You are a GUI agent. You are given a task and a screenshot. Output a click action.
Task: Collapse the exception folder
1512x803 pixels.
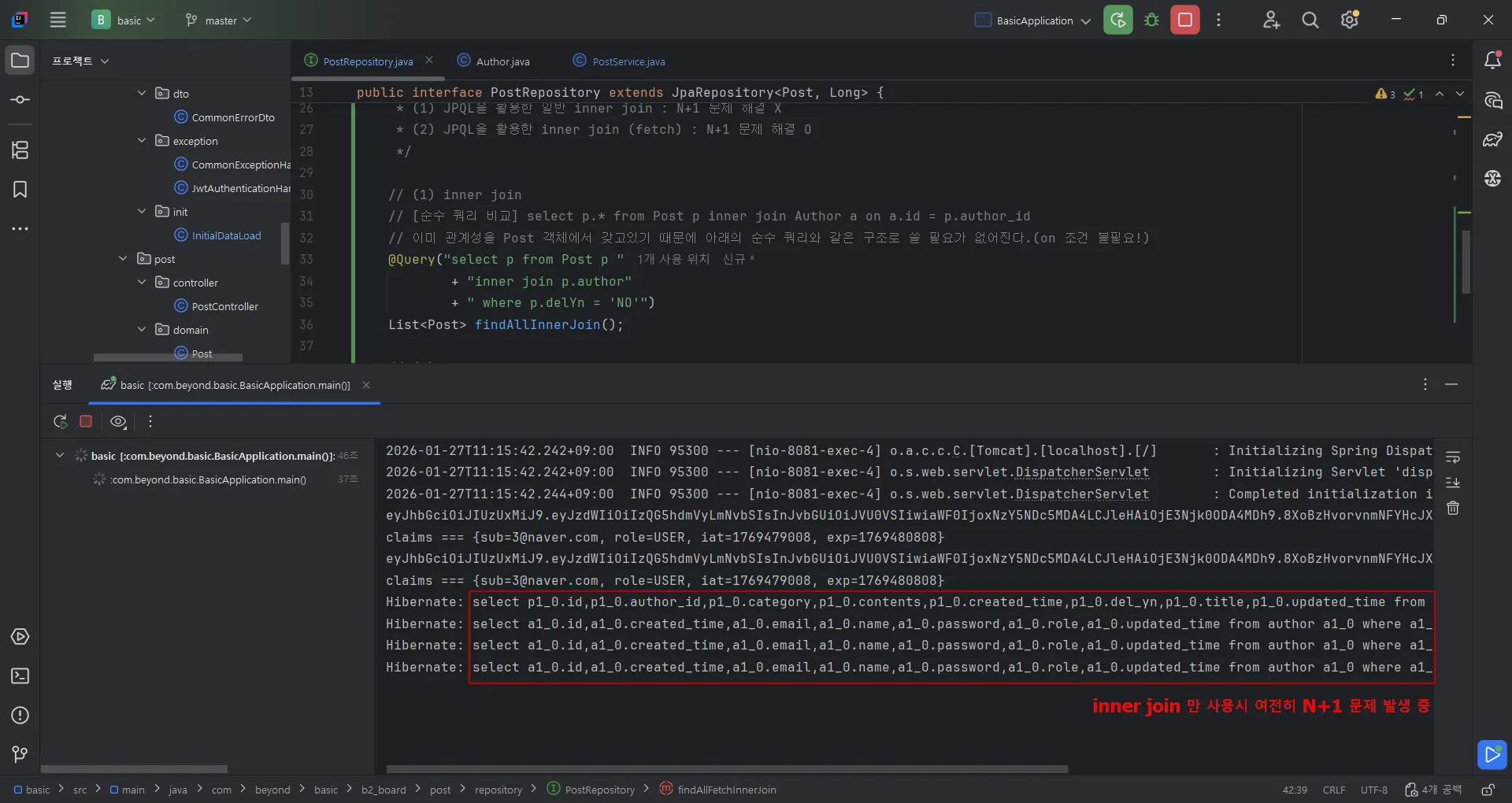142,140
